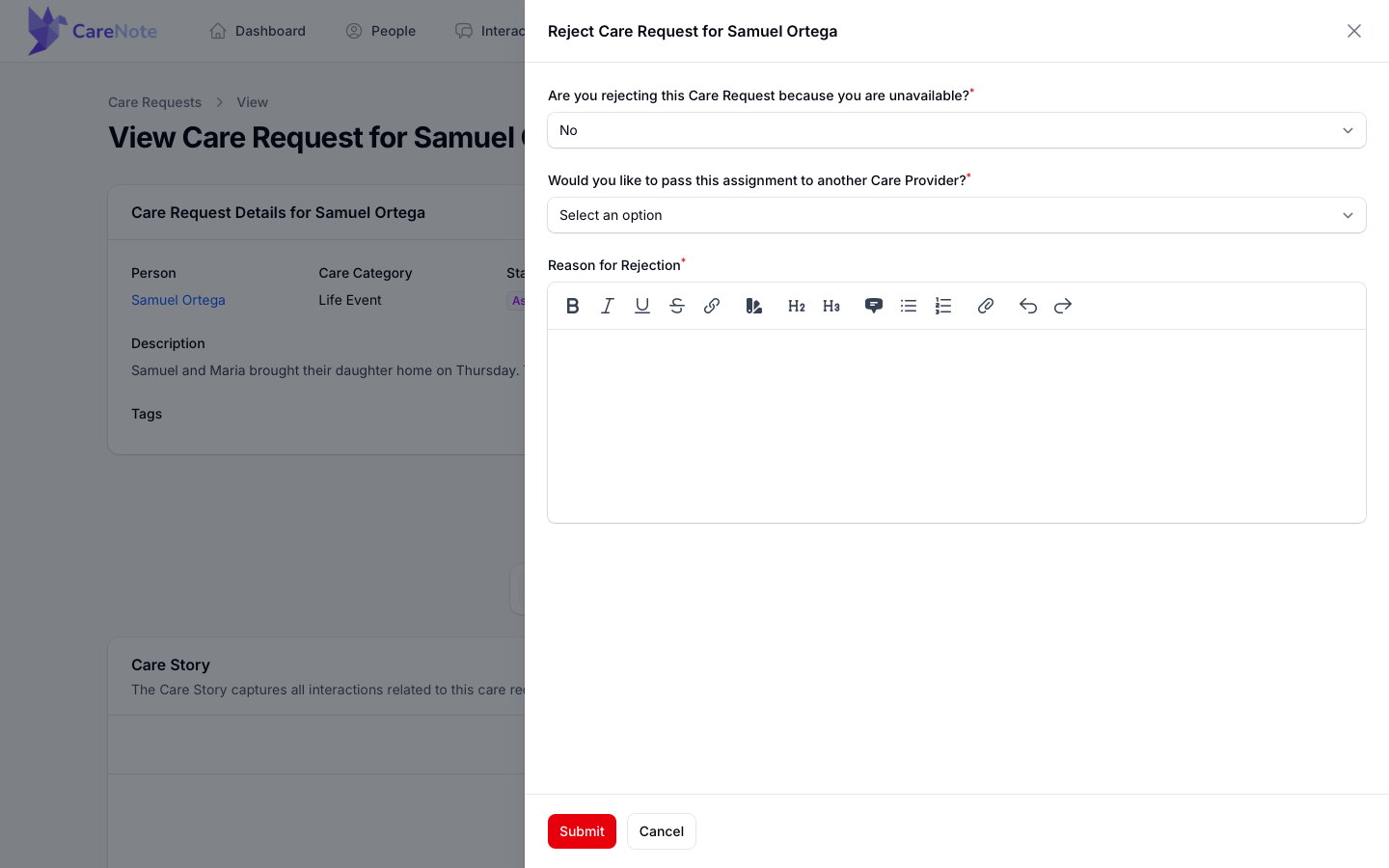Open the unavailable reason dropdown showing No
1389x868 pixels.
(957, 130)
